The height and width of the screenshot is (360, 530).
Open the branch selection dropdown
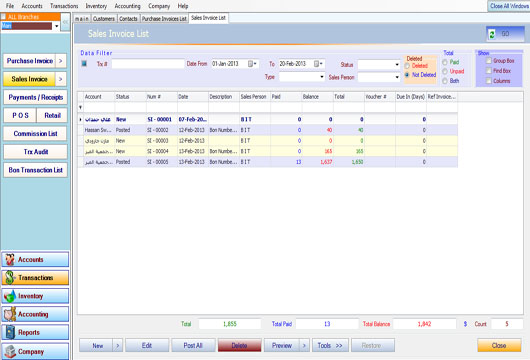56,26
